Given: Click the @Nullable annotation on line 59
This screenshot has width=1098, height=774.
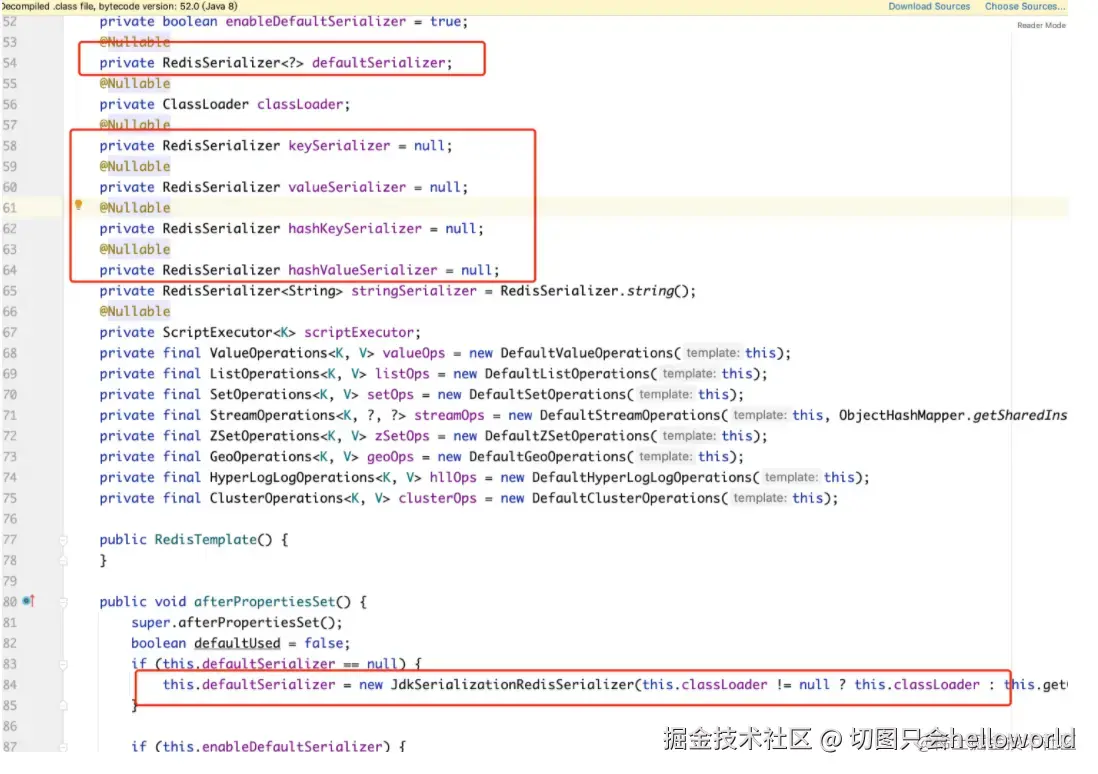Looking at the screenshot, I should [134, 166].
